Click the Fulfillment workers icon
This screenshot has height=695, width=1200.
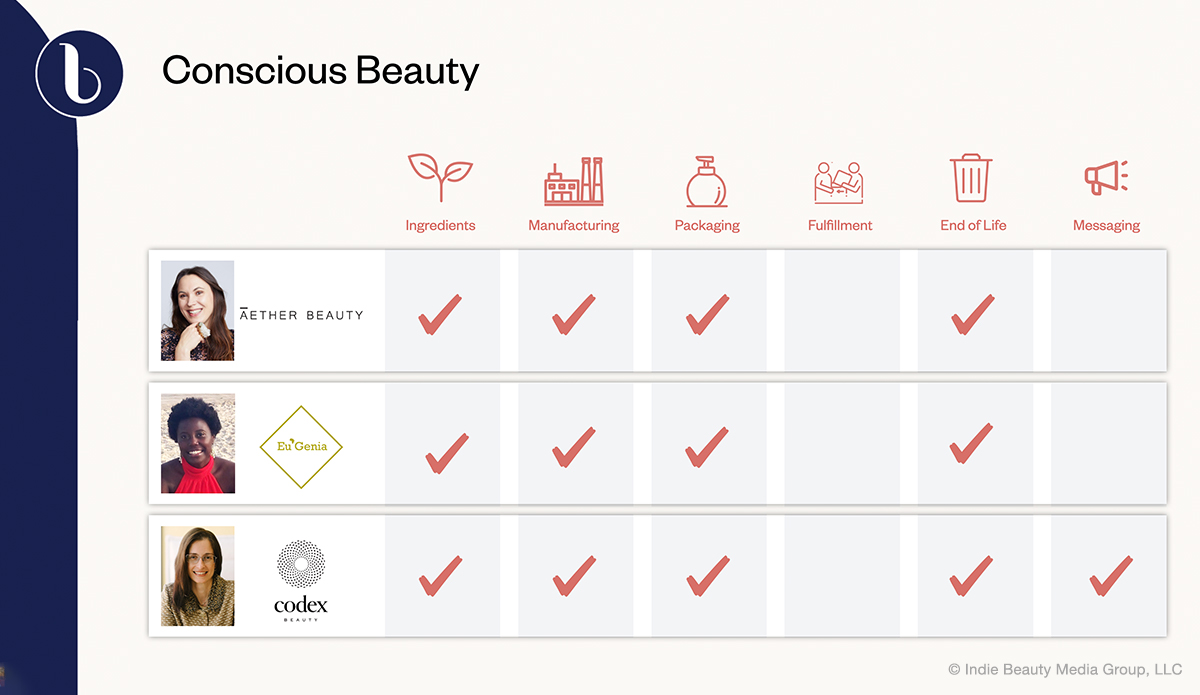839,182
